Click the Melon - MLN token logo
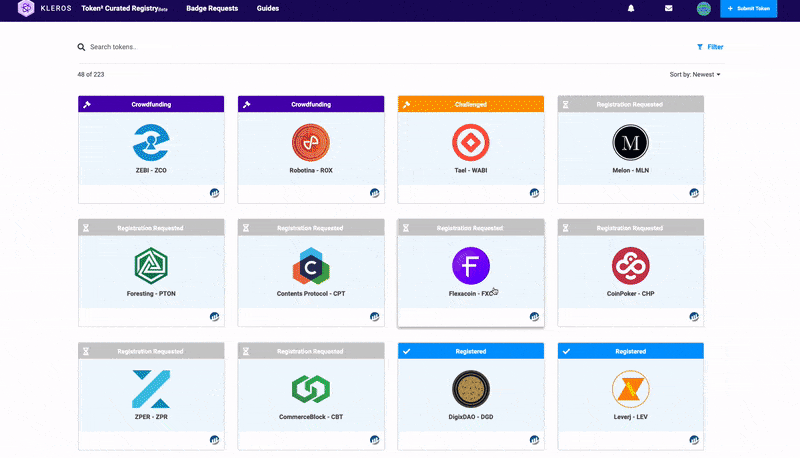The height and width of the screenshot is (458, 800). 631,142
